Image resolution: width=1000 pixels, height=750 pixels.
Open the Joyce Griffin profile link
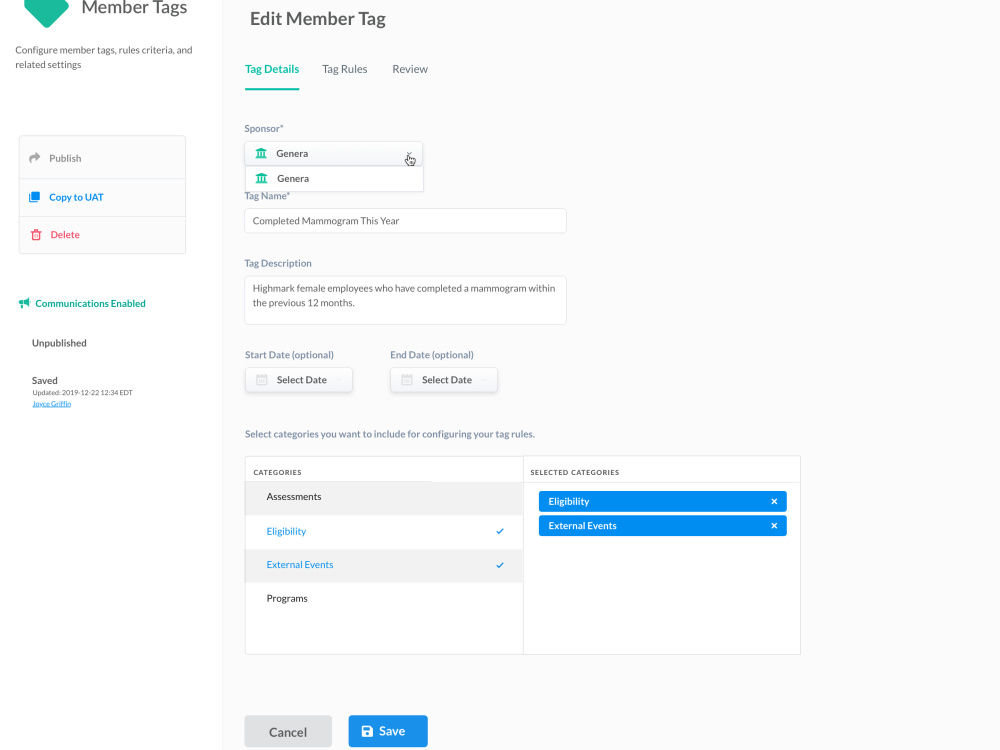tap(51, 403)
